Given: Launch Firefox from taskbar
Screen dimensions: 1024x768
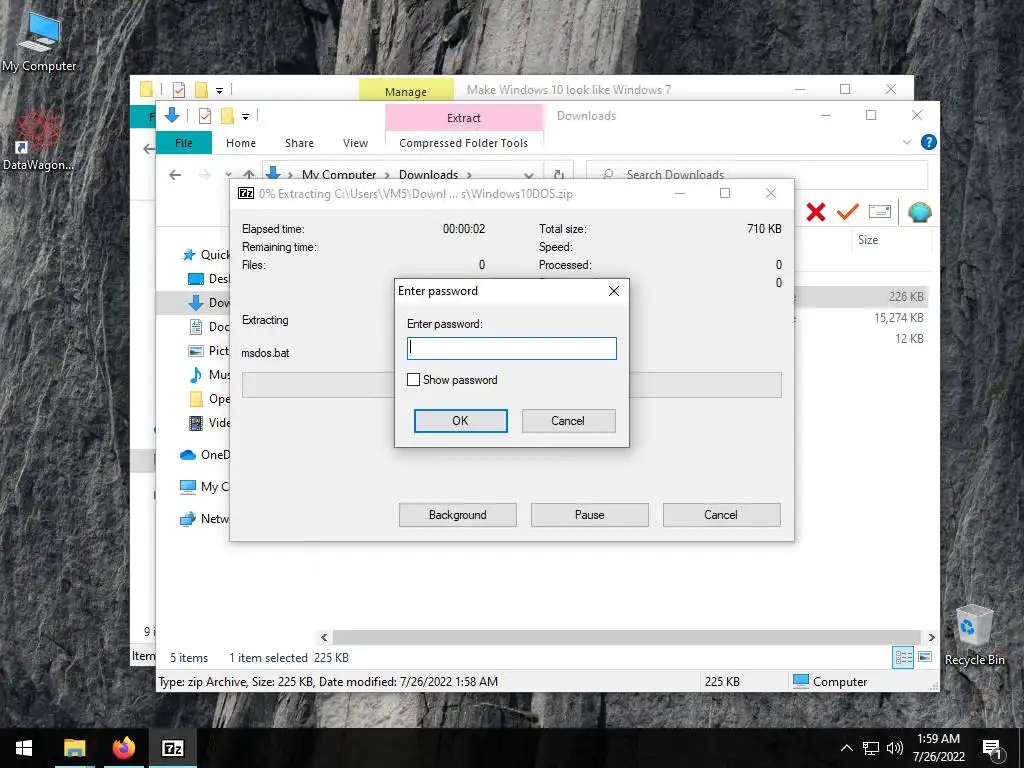Looking at the screenshot, I should [123, 748].
